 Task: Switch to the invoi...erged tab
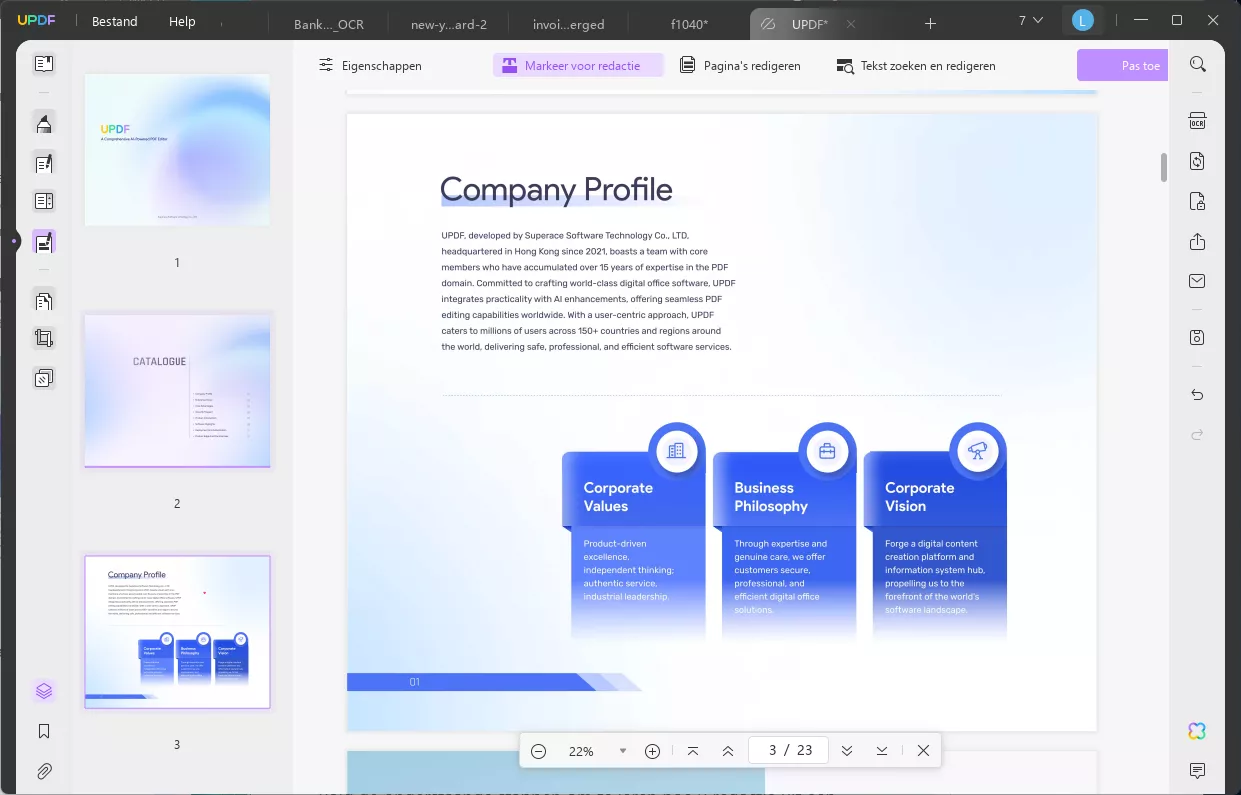tap(569, 24)
